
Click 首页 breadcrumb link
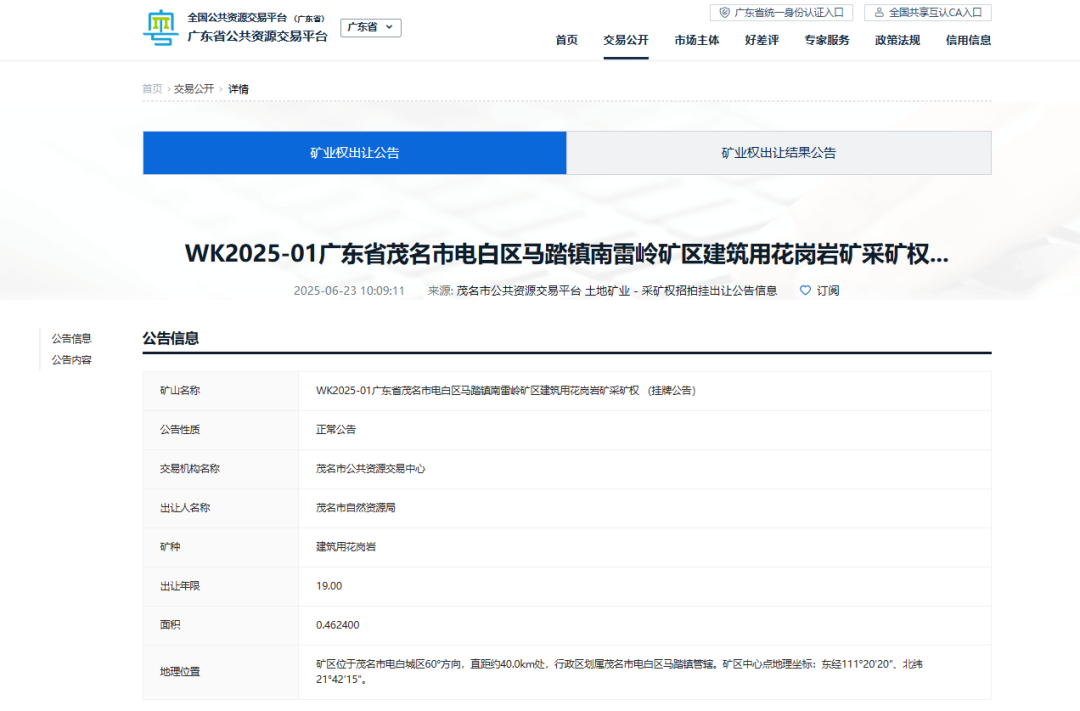152,89
